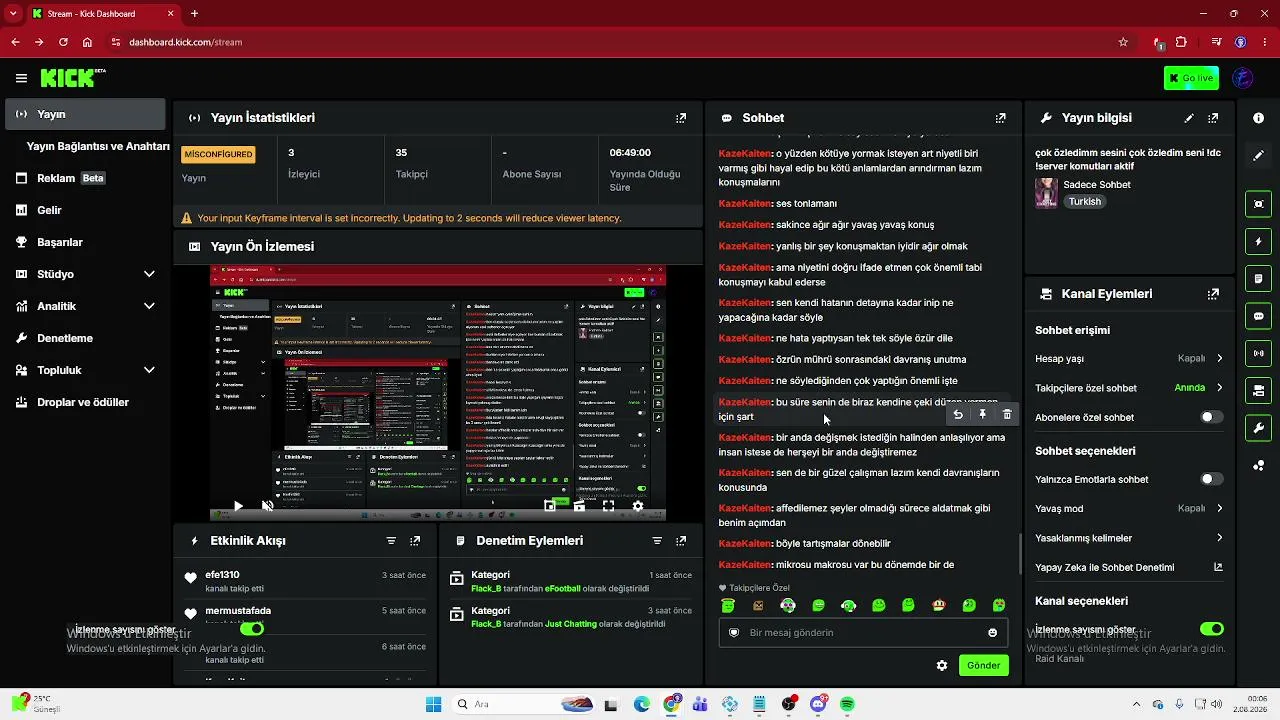Open Yasaklanmış kelimeler settings
The image size is (1280, 720).
pos(1129,538)
